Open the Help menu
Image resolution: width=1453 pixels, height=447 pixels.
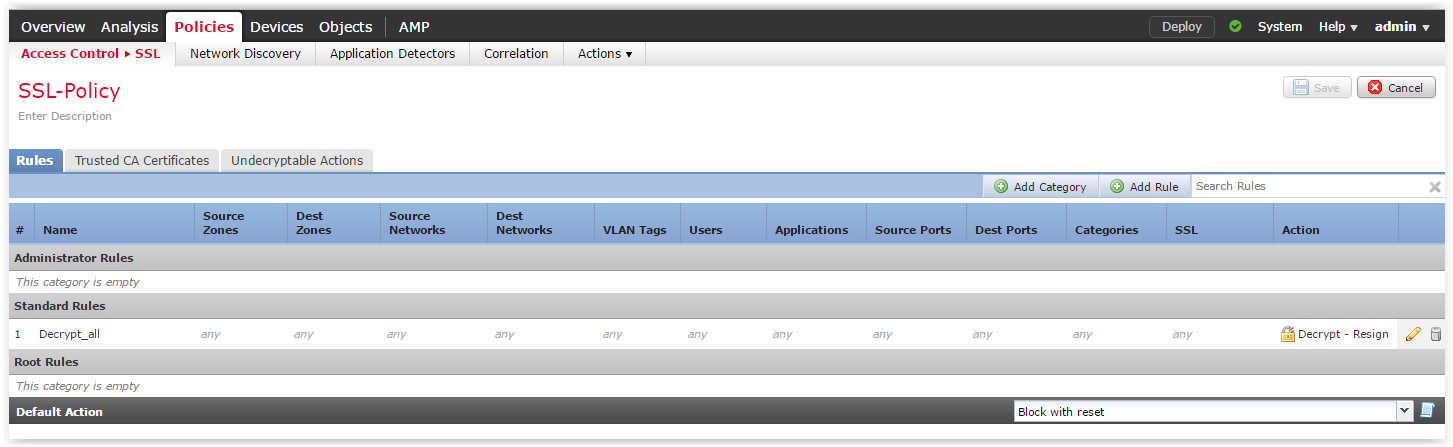click(1338, 27)
